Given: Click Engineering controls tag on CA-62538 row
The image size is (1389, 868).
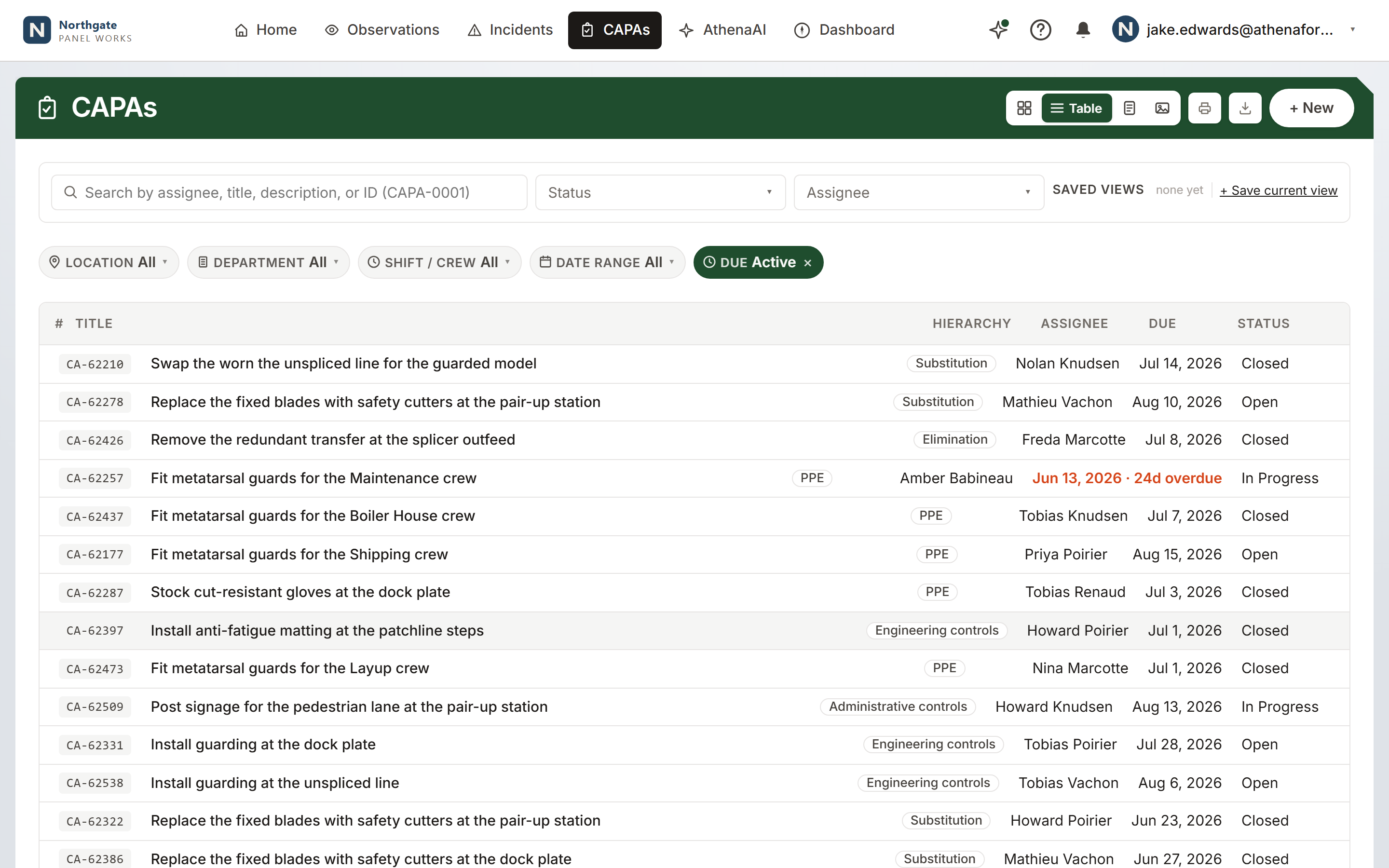Looking at the screenshot, I should pos(928,783).
